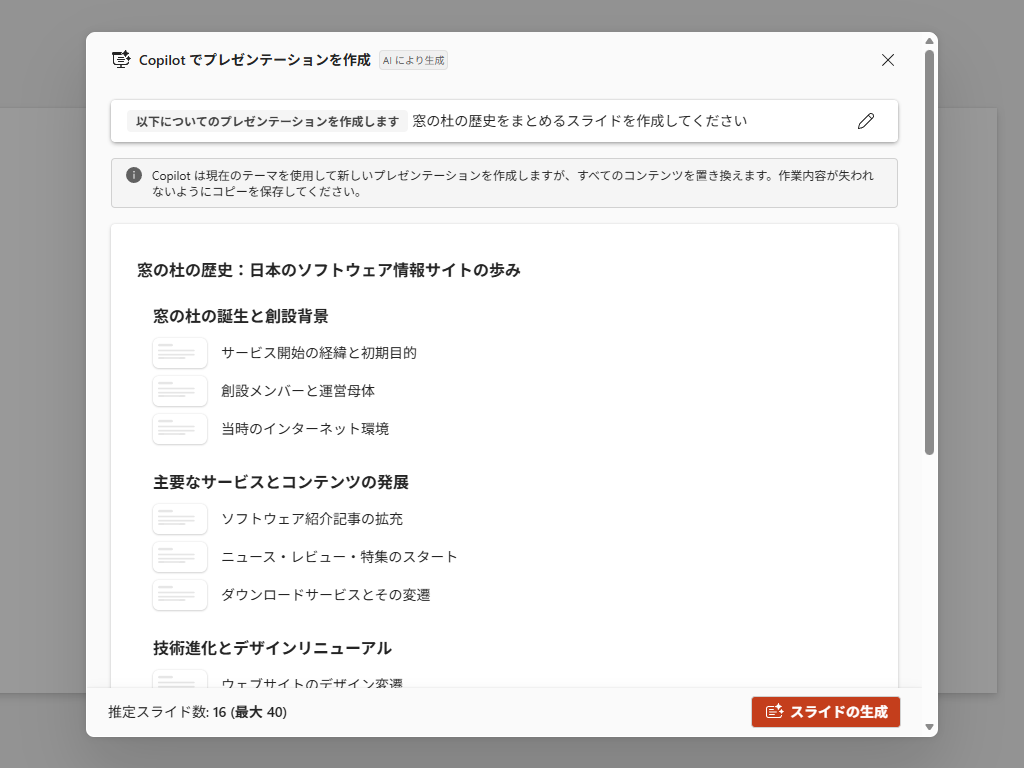This screenshot has height=768, width=1024.
Task: Click the slide card icon beside 当時のインターネット環境
Action: coord(180,429)
